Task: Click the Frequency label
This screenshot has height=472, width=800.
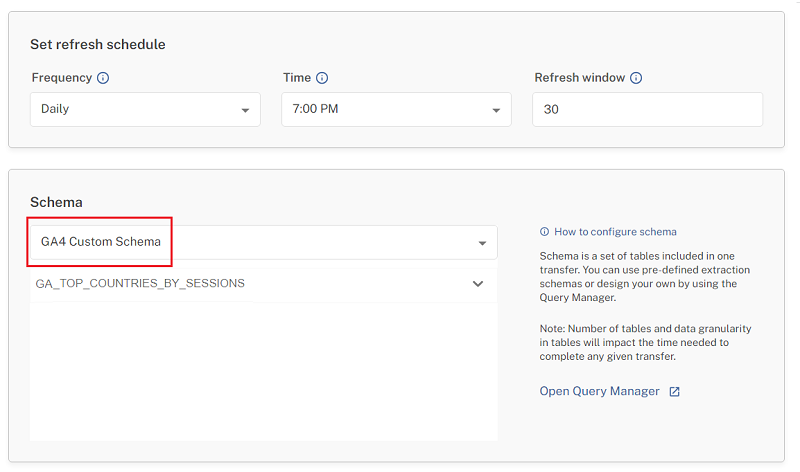Action: [x=62, y=78]
